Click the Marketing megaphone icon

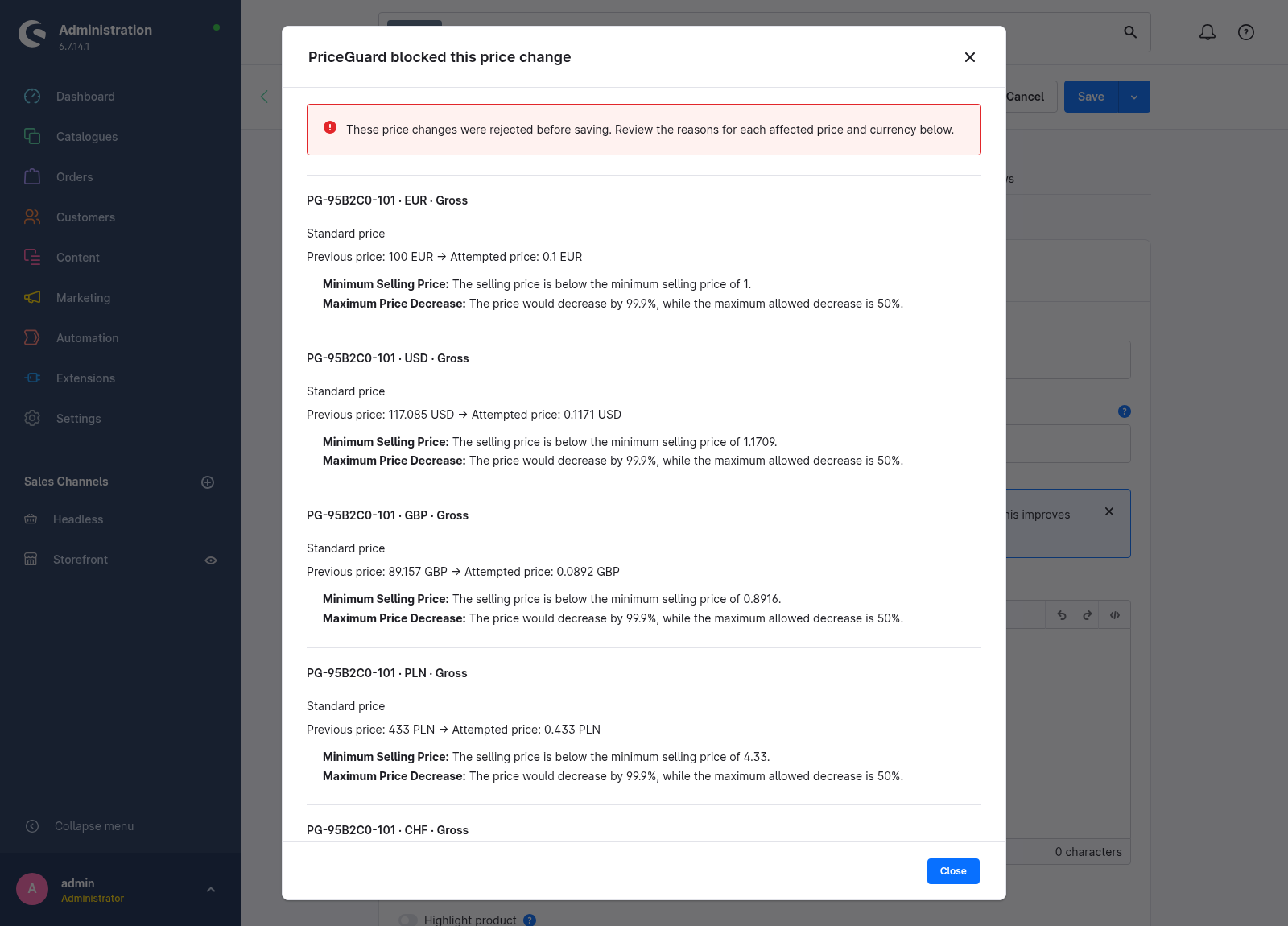tap(32, 298)
